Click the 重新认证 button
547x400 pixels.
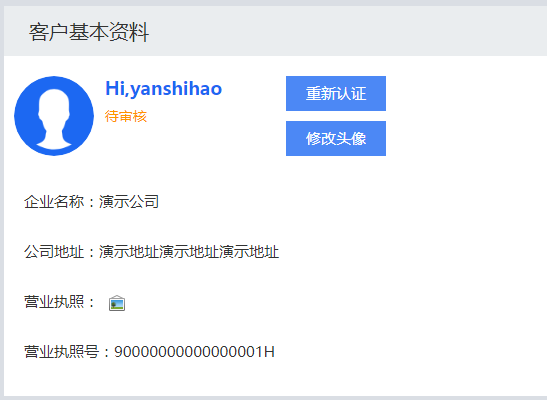coord(336,93)
